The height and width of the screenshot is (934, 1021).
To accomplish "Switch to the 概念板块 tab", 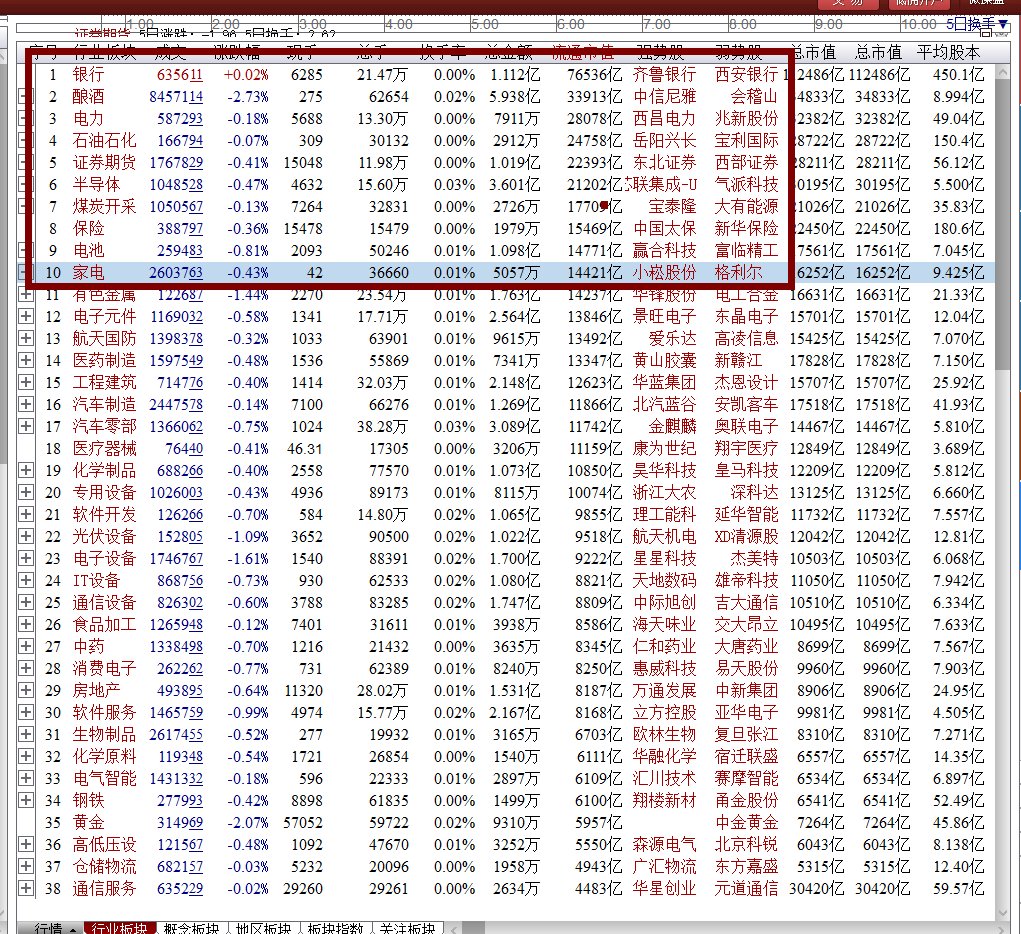I will coord(190,928).
